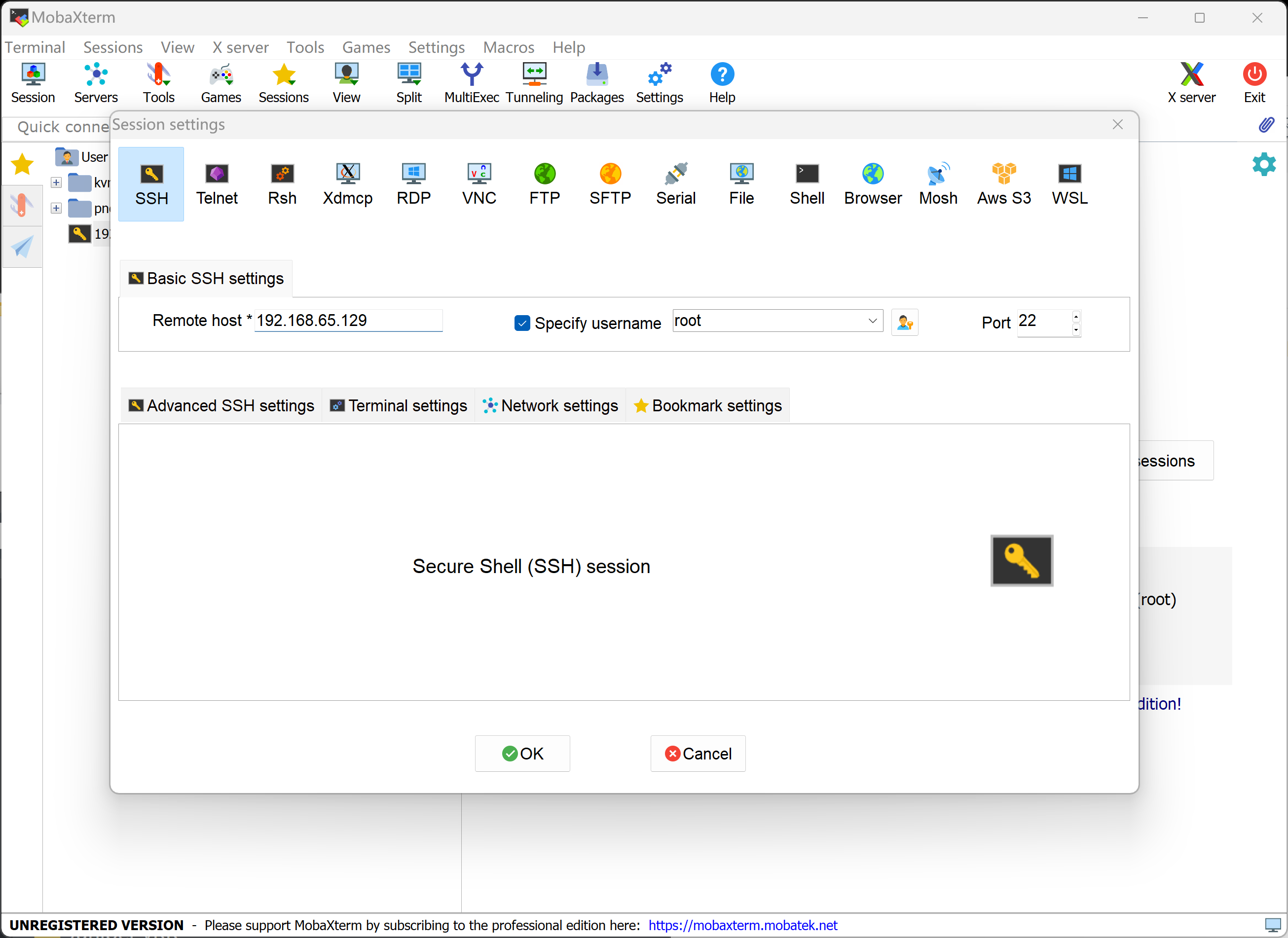The height and width of the screenshot is (938, 1288).
Task: Open the Packages toolbar item
Action: pyautogui.click(x=597, y=83)
